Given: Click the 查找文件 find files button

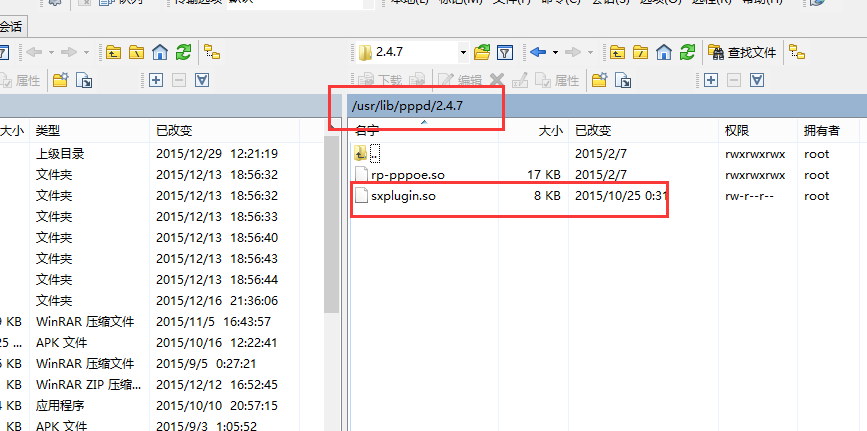Looking at the screenshot, I should (x=742, y=53).
